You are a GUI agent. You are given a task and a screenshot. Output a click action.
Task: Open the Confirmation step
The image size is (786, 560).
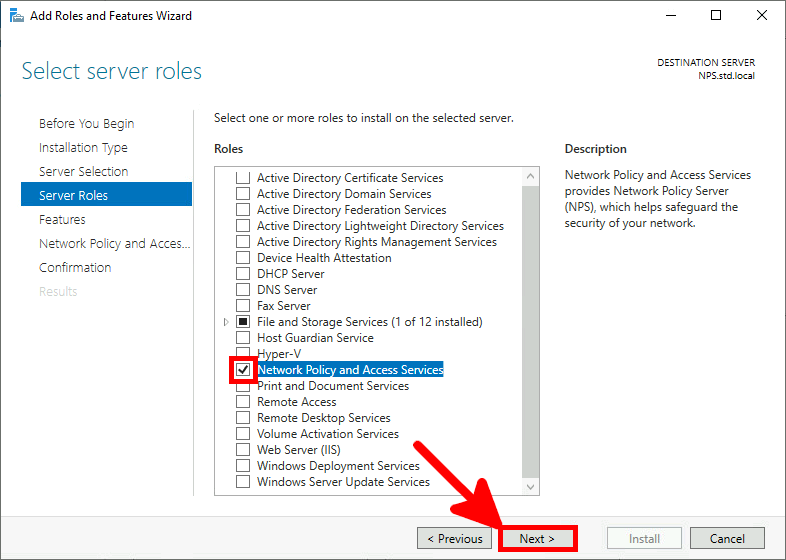pyautogui.click(x=75, y=268)
